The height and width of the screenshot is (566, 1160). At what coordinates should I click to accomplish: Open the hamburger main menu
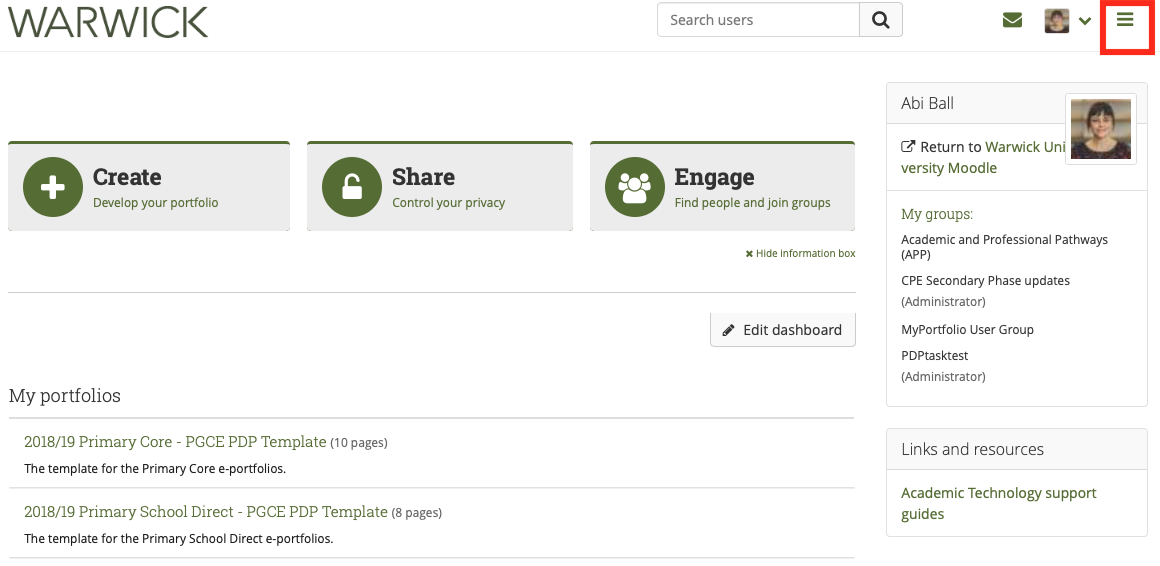pos(1126,21)
